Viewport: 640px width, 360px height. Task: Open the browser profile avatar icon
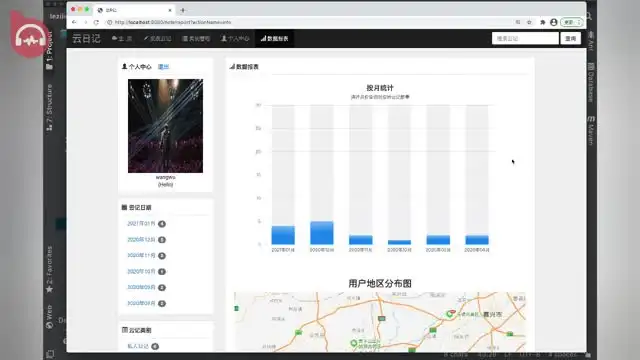[553, 22]
